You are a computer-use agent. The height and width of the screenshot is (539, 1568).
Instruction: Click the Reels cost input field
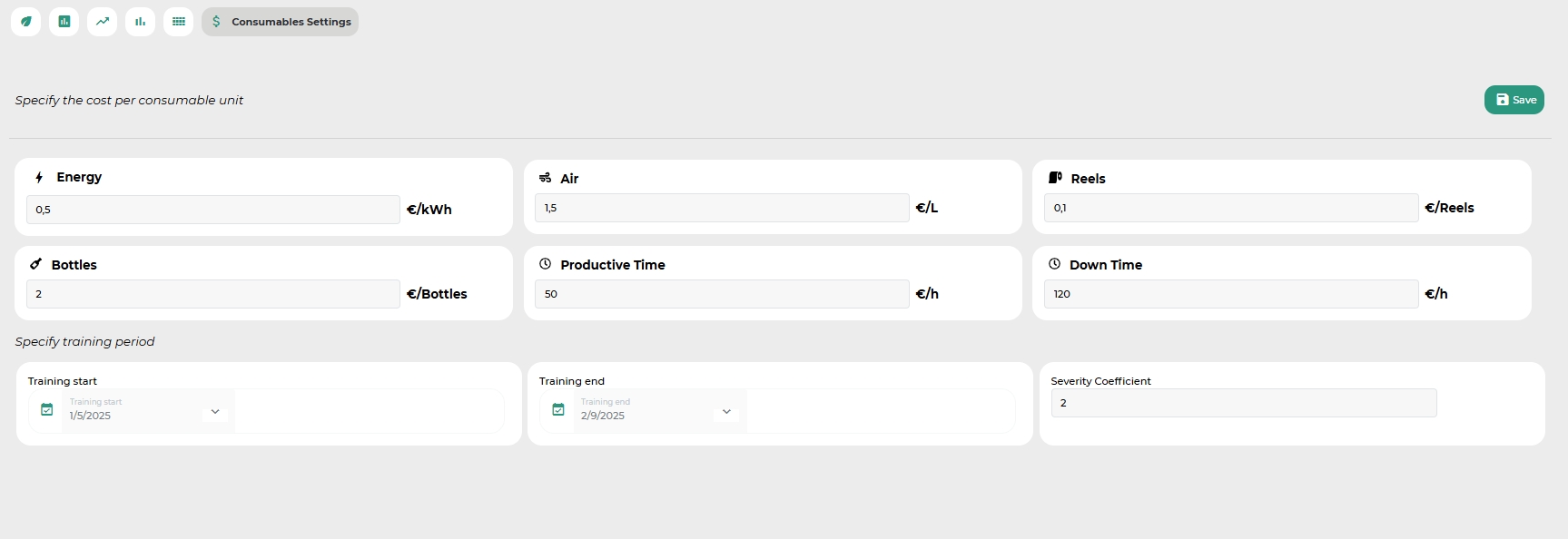coord(1230,208)
